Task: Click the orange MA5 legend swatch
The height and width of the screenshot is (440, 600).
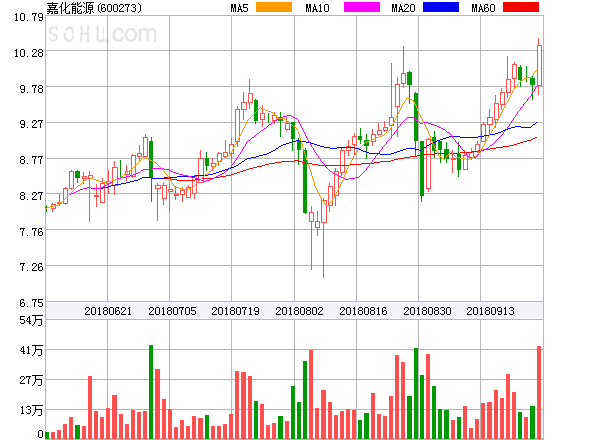Action: [x=274, y=8]
